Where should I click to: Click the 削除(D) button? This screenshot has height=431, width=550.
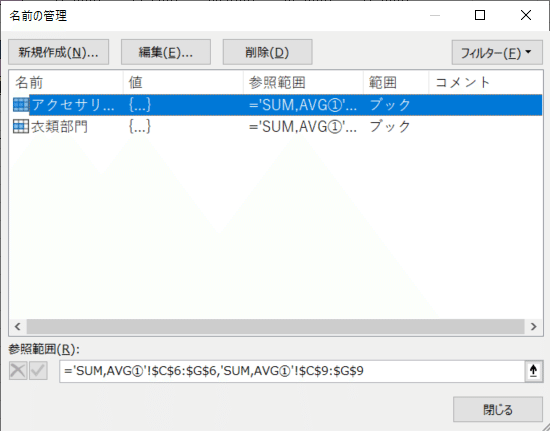267,52
